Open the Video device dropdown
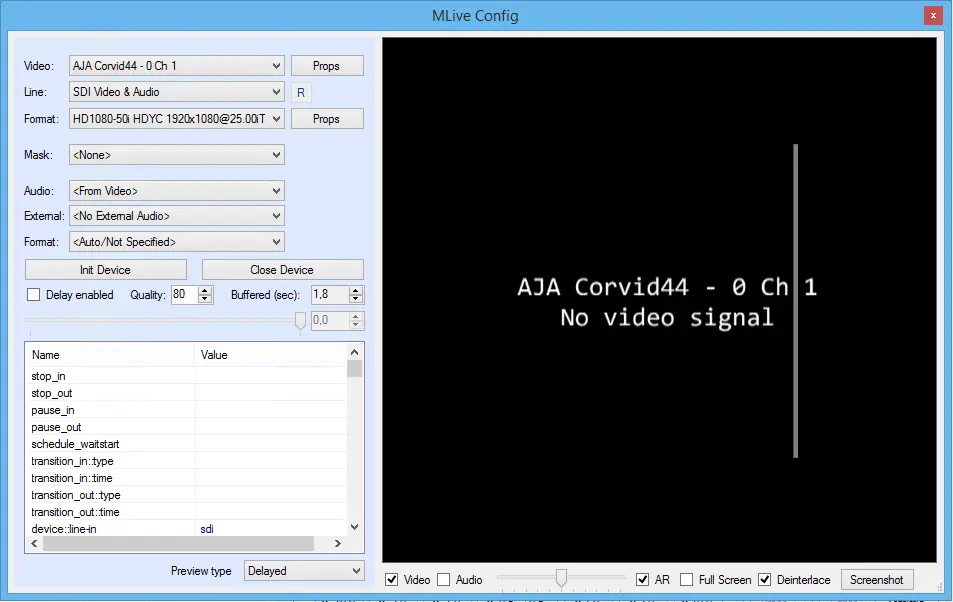The image size is (953, 602). (177, 66)
